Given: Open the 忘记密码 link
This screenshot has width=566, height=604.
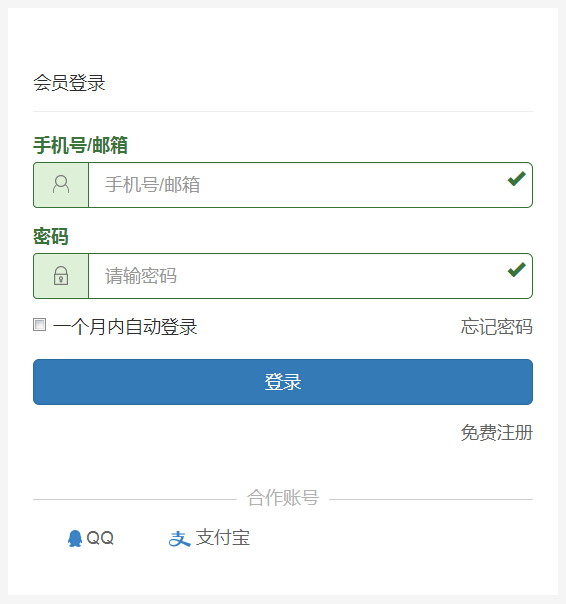Looking at the screenshot, I should pos(497,327).
